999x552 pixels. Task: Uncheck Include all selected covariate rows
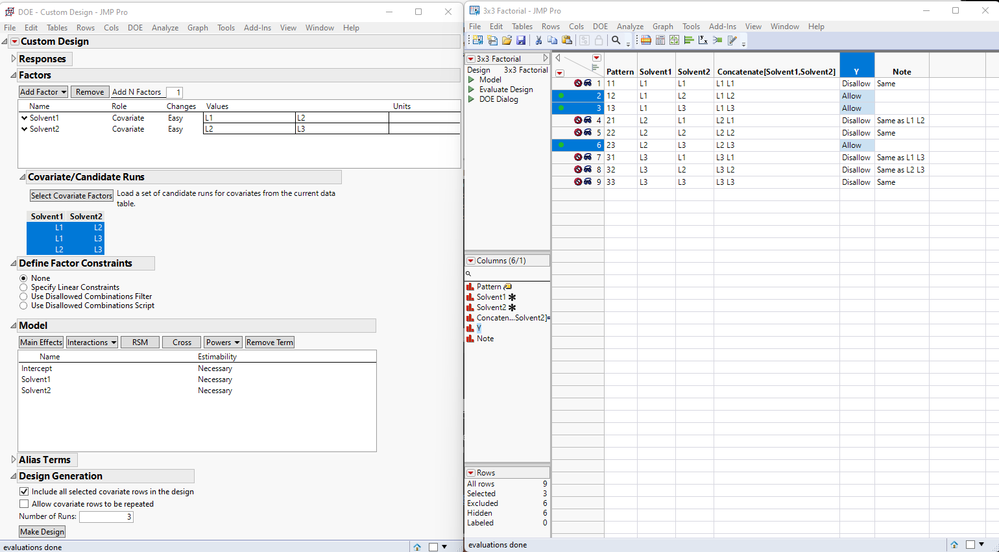(x=24, y=491)
